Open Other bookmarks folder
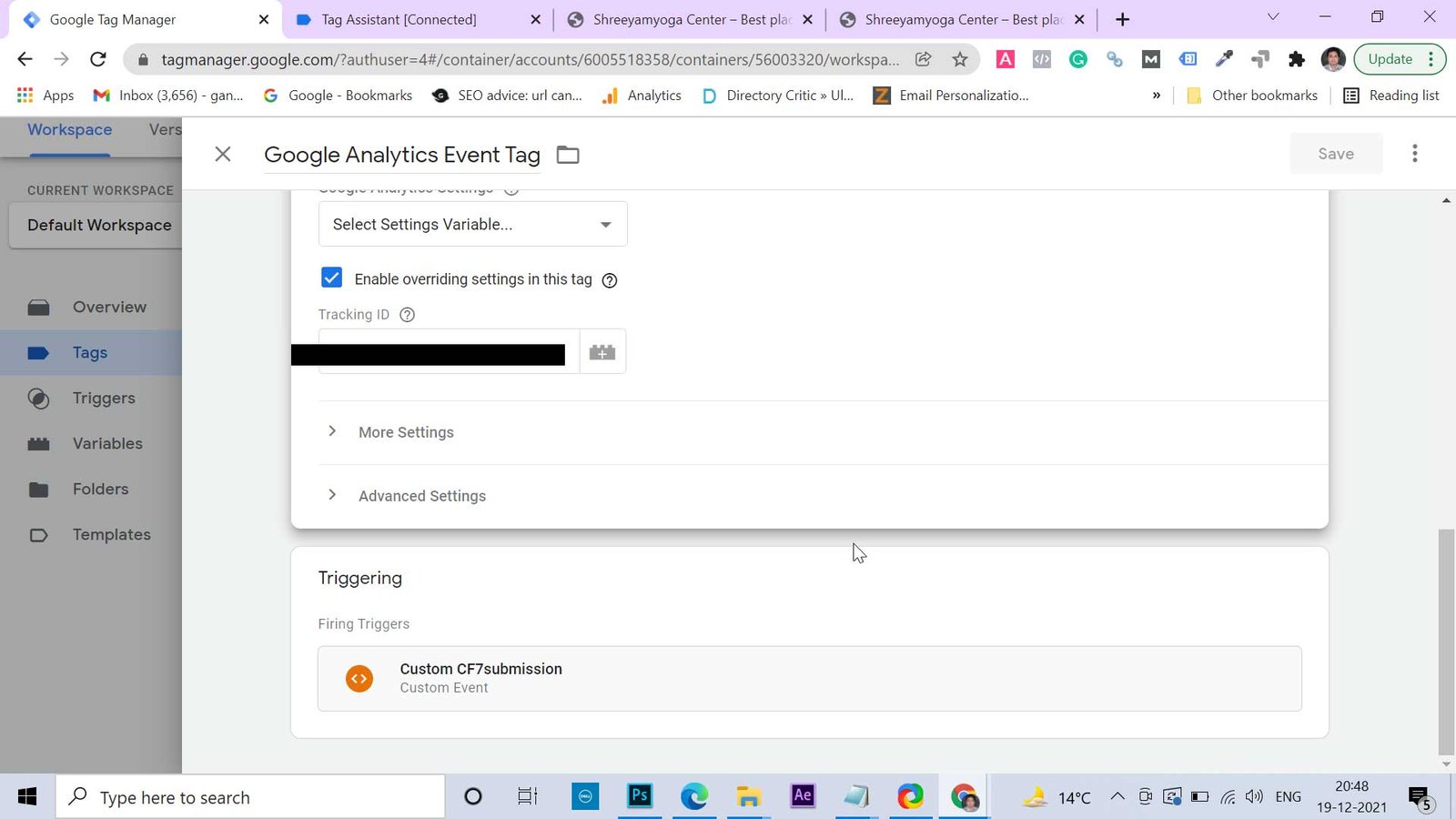The height and width of the screenshot is (819, 1456). (1252, 95)
